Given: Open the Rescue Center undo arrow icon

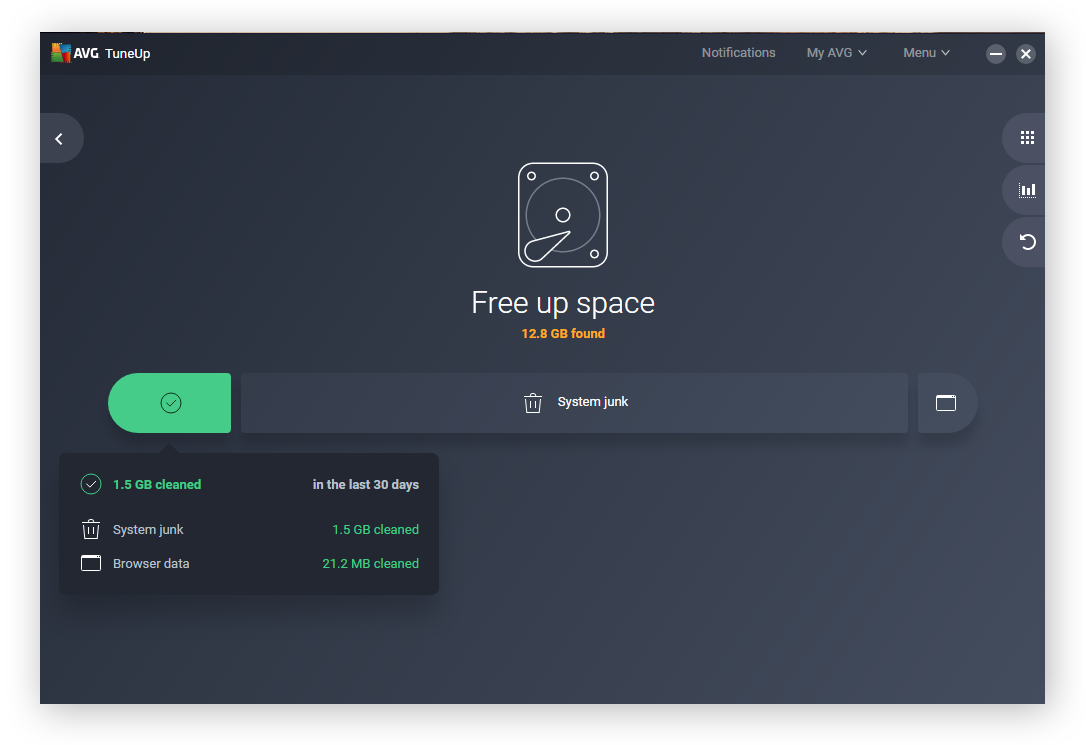Looking at the screenshot, I should click(1026, 242).
